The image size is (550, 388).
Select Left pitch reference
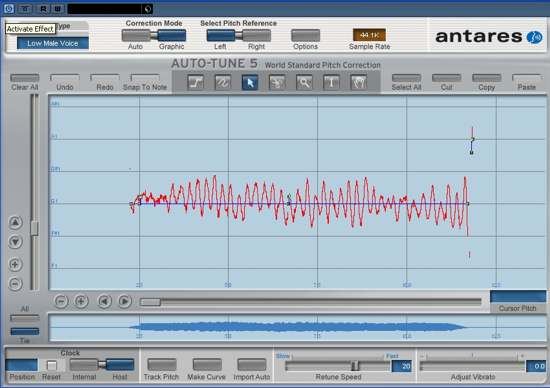pyautogui.click(x=221, y=35)
